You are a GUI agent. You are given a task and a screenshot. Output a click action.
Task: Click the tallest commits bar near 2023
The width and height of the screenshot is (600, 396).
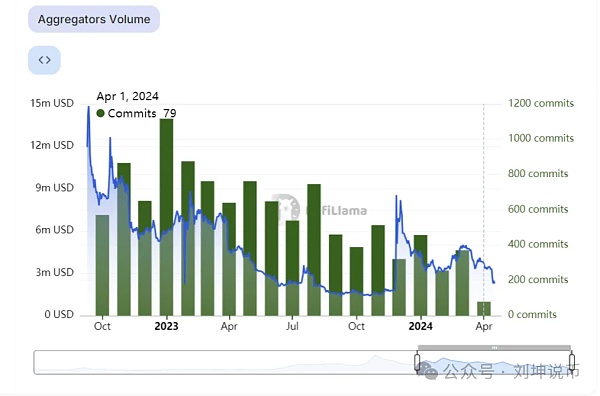click(x=166, y=217)
